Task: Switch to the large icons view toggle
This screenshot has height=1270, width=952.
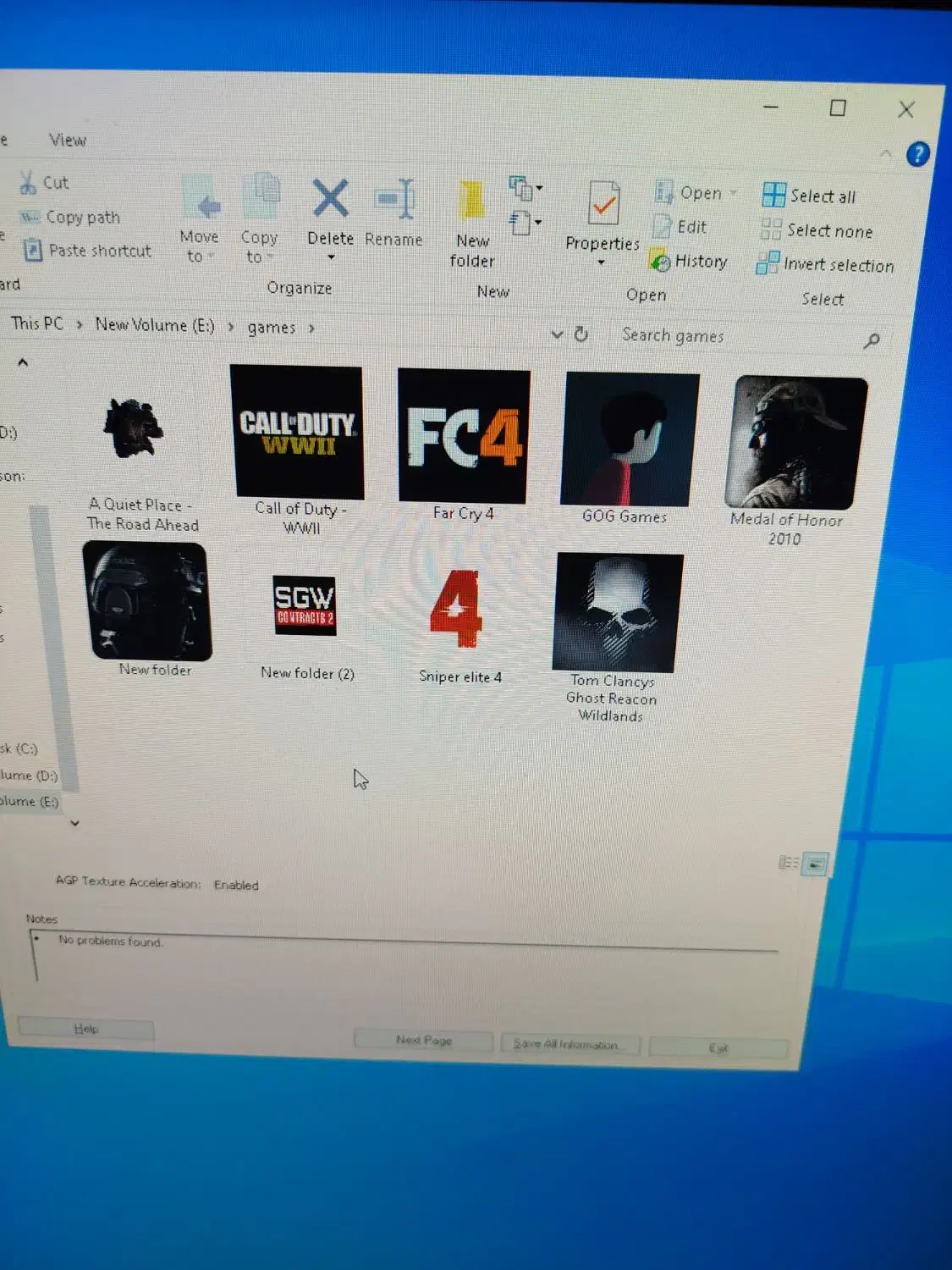Action: pyautogui.click(x=815, y=864)
